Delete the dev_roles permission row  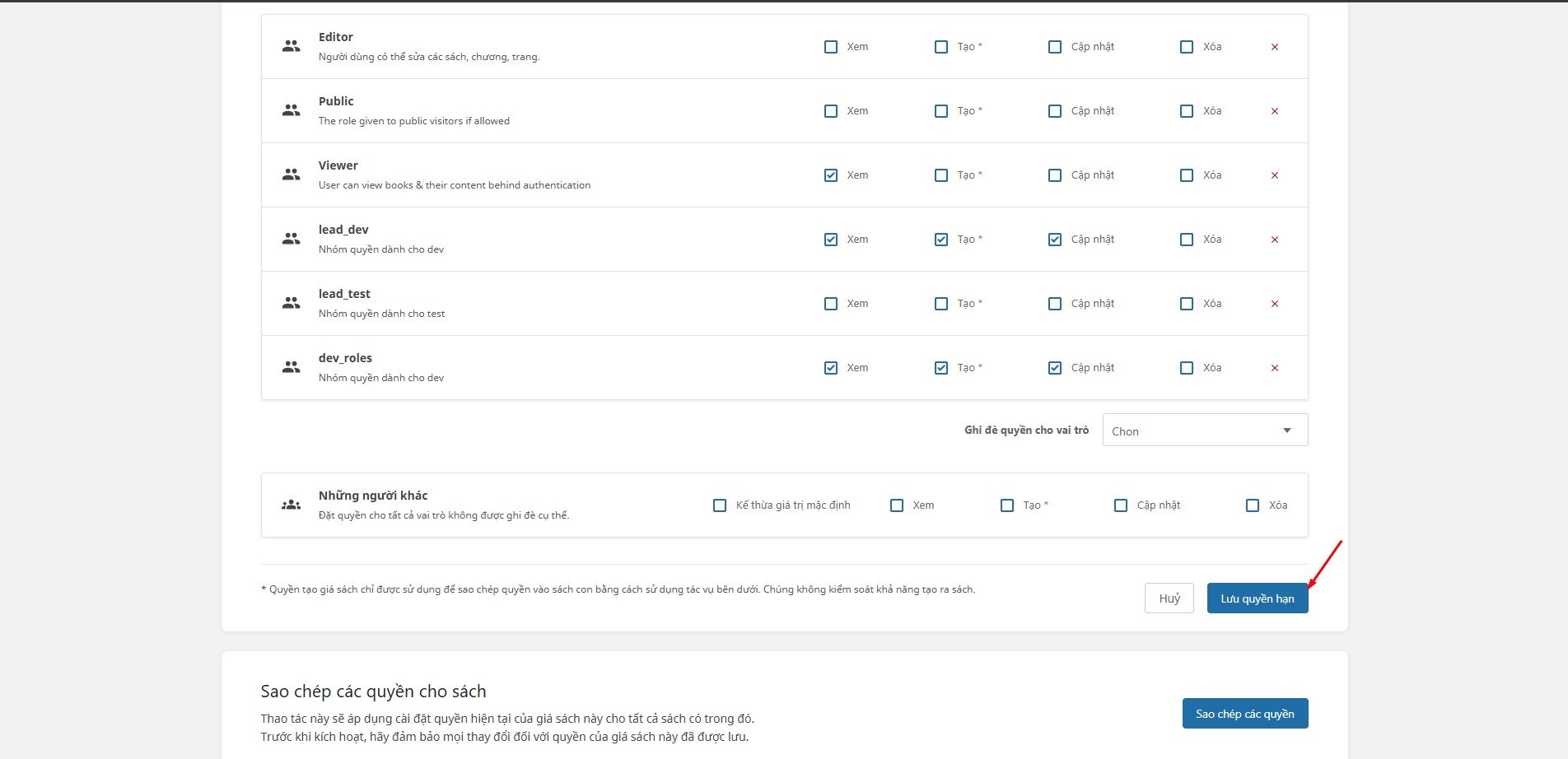1274,368
